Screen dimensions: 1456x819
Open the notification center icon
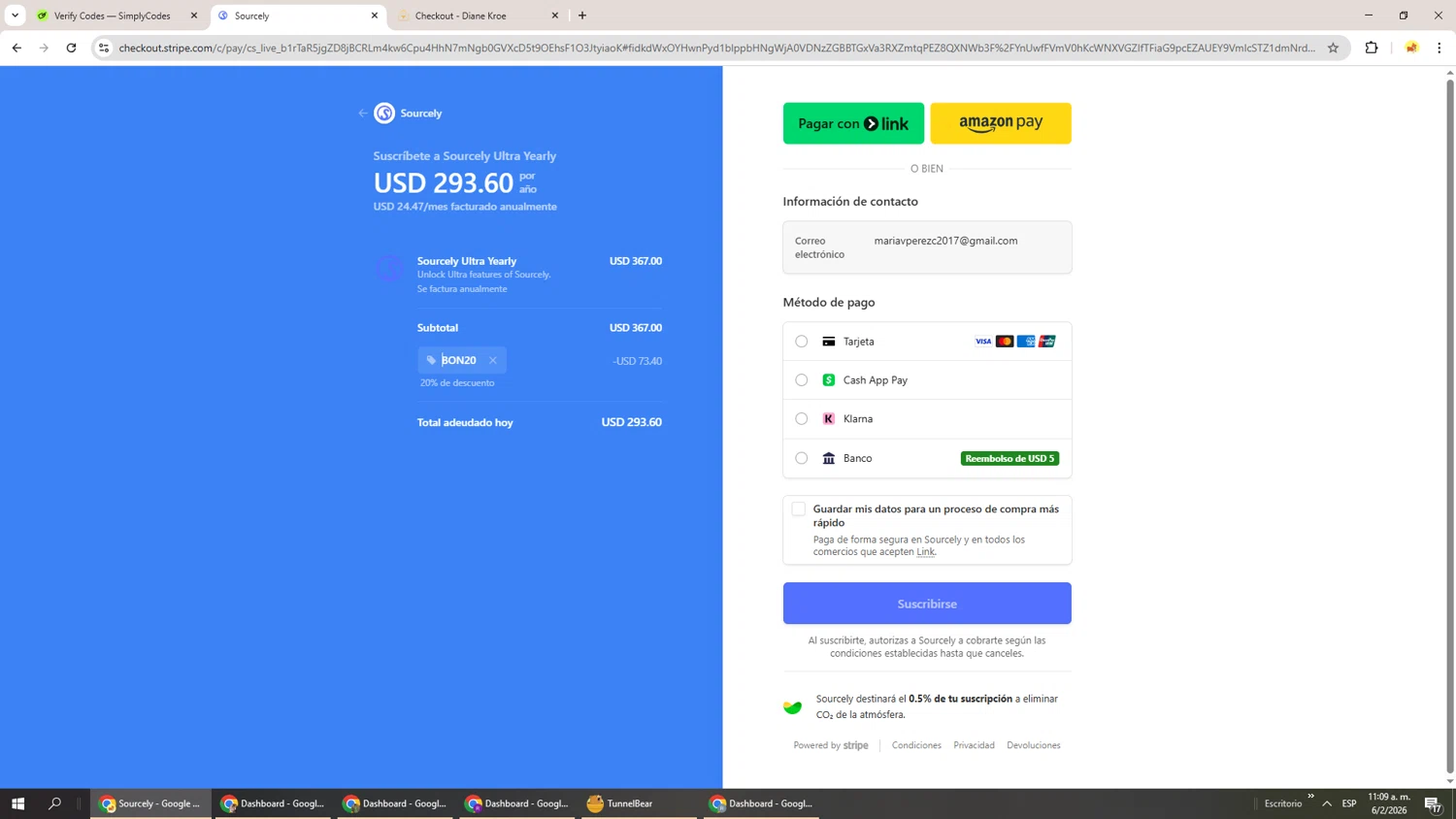(x=1433, y=803)
